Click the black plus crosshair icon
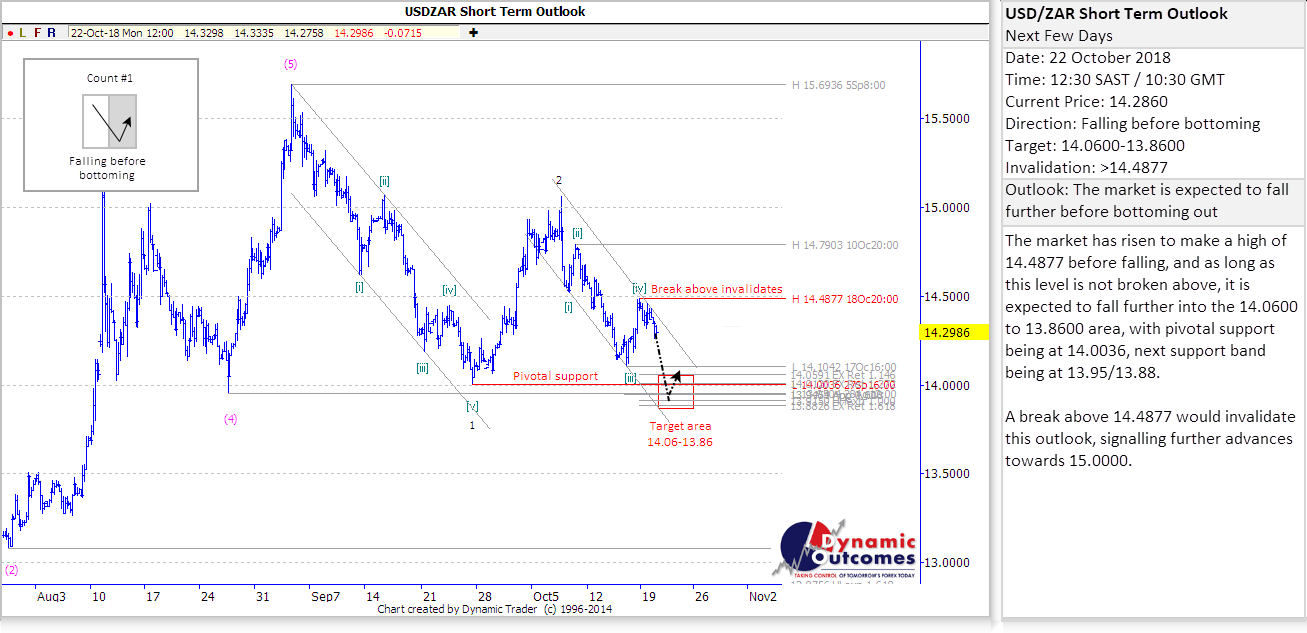Image resolution: width=1307 pixels, height=633 pixels. [473, 33]
